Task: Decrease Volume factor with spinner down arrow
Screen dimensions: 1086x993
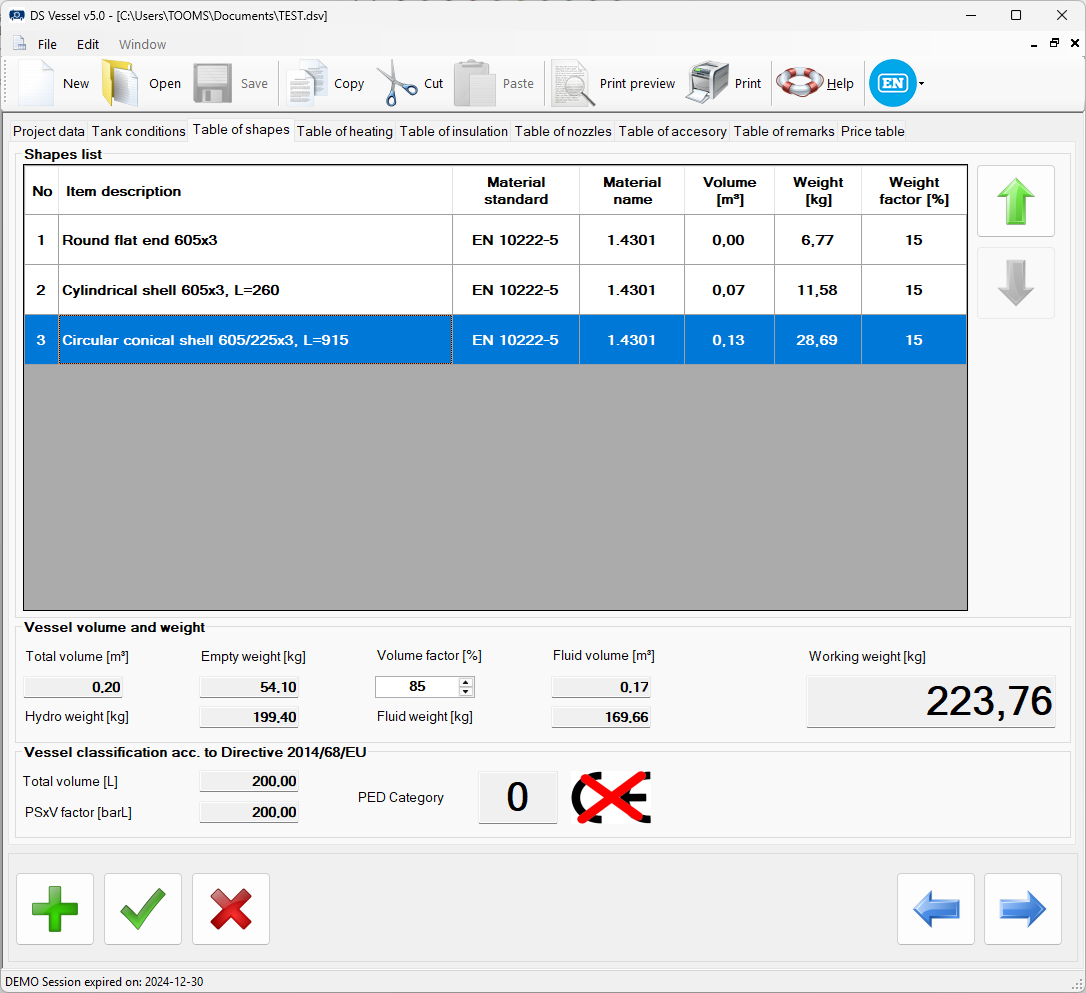Action: (466, 691)
